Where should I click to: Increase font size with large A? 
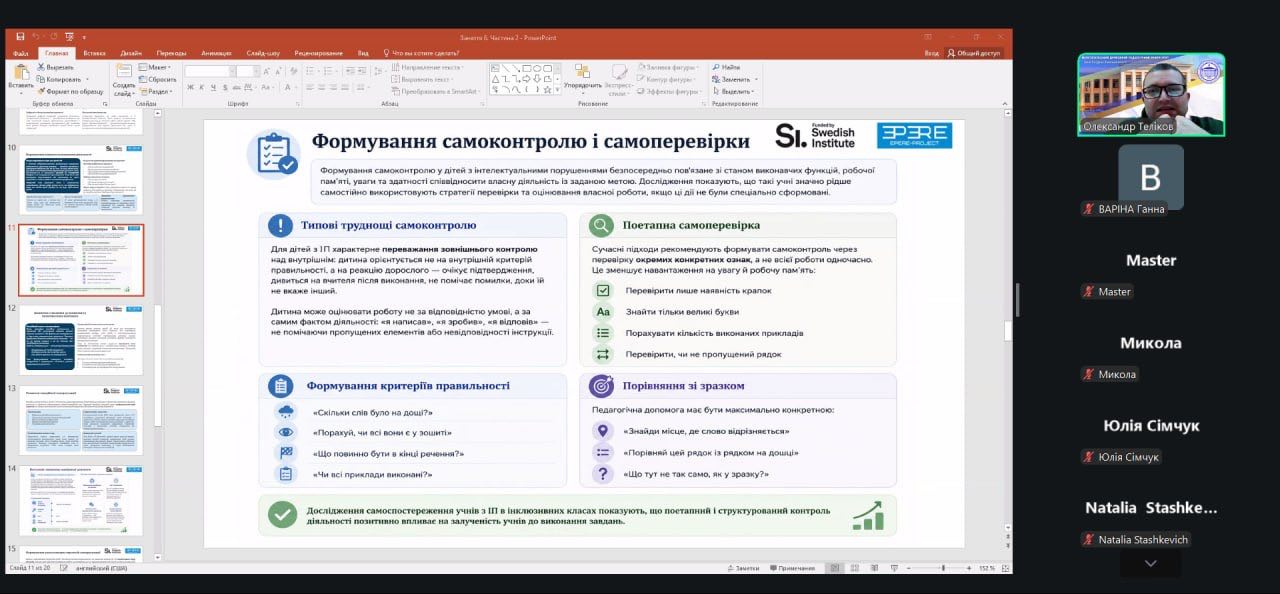point(269,71)
